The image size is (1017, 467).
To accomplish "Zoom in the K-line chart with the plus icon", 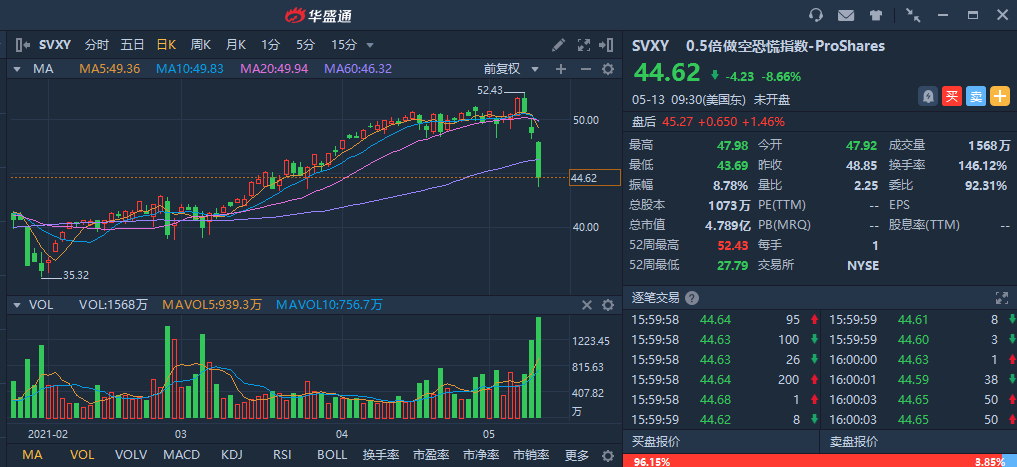I will (561, 69).
